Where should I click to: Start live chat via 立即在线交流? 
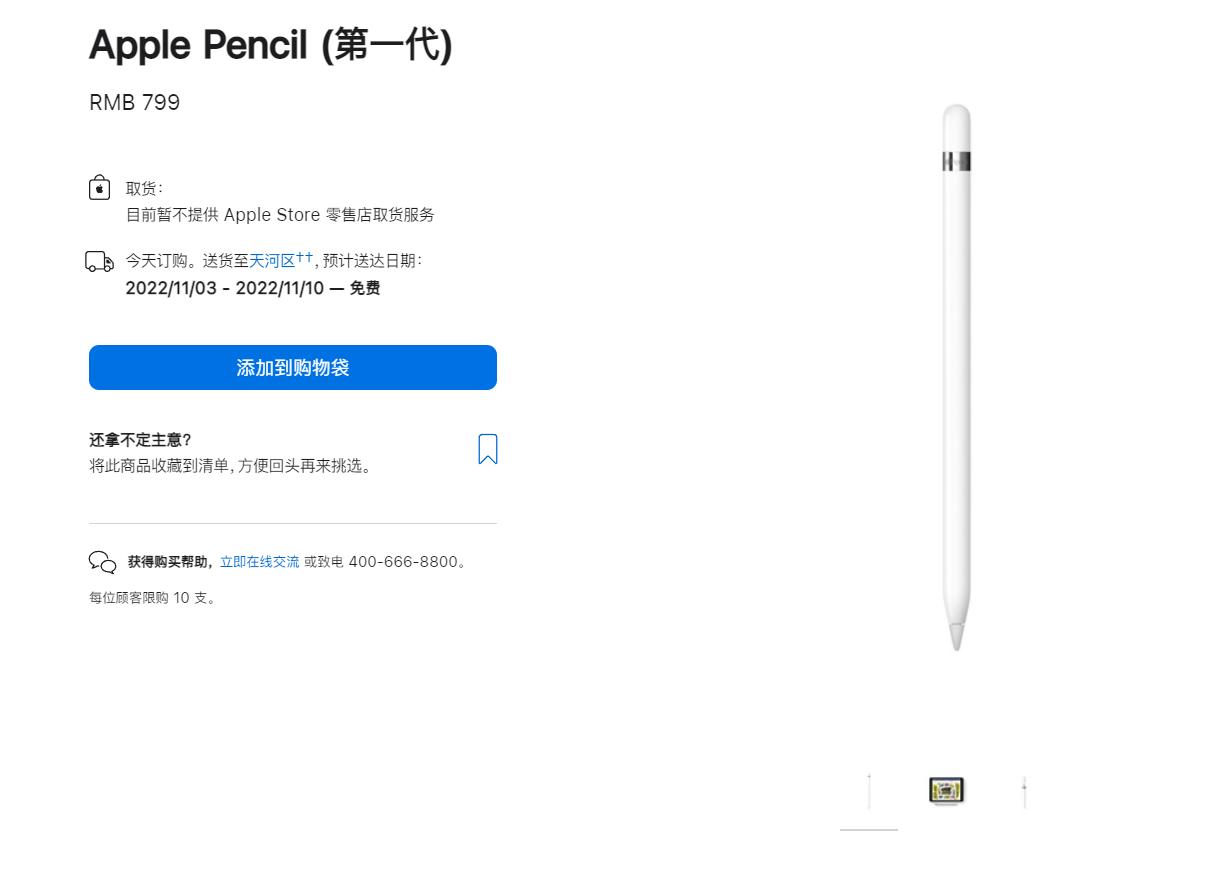[259, 562]
